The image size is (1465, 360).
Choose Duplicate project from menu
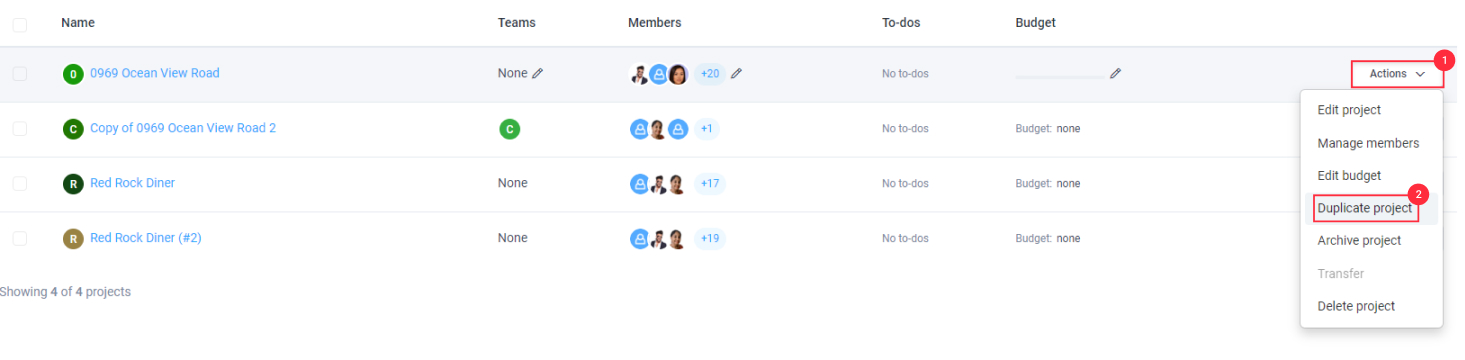(1365, 208)
